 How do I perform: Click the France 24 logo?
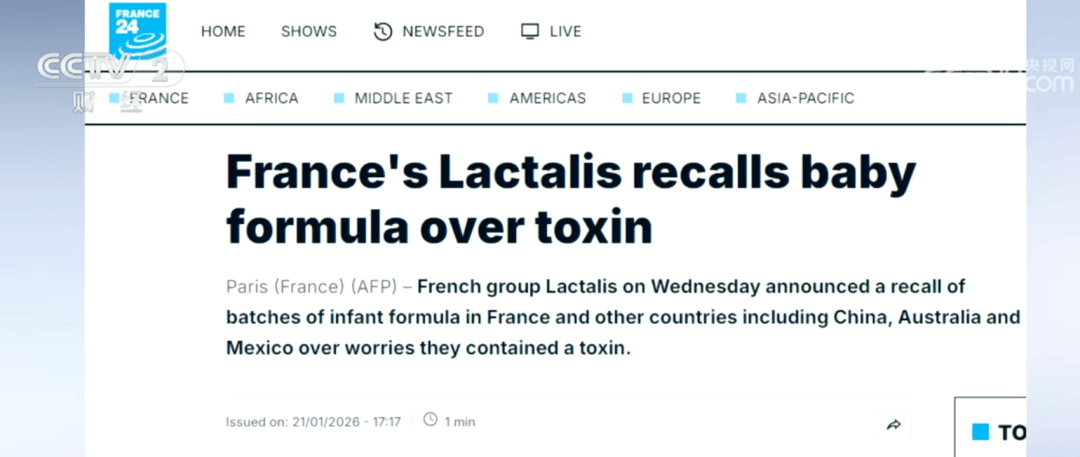138,30
